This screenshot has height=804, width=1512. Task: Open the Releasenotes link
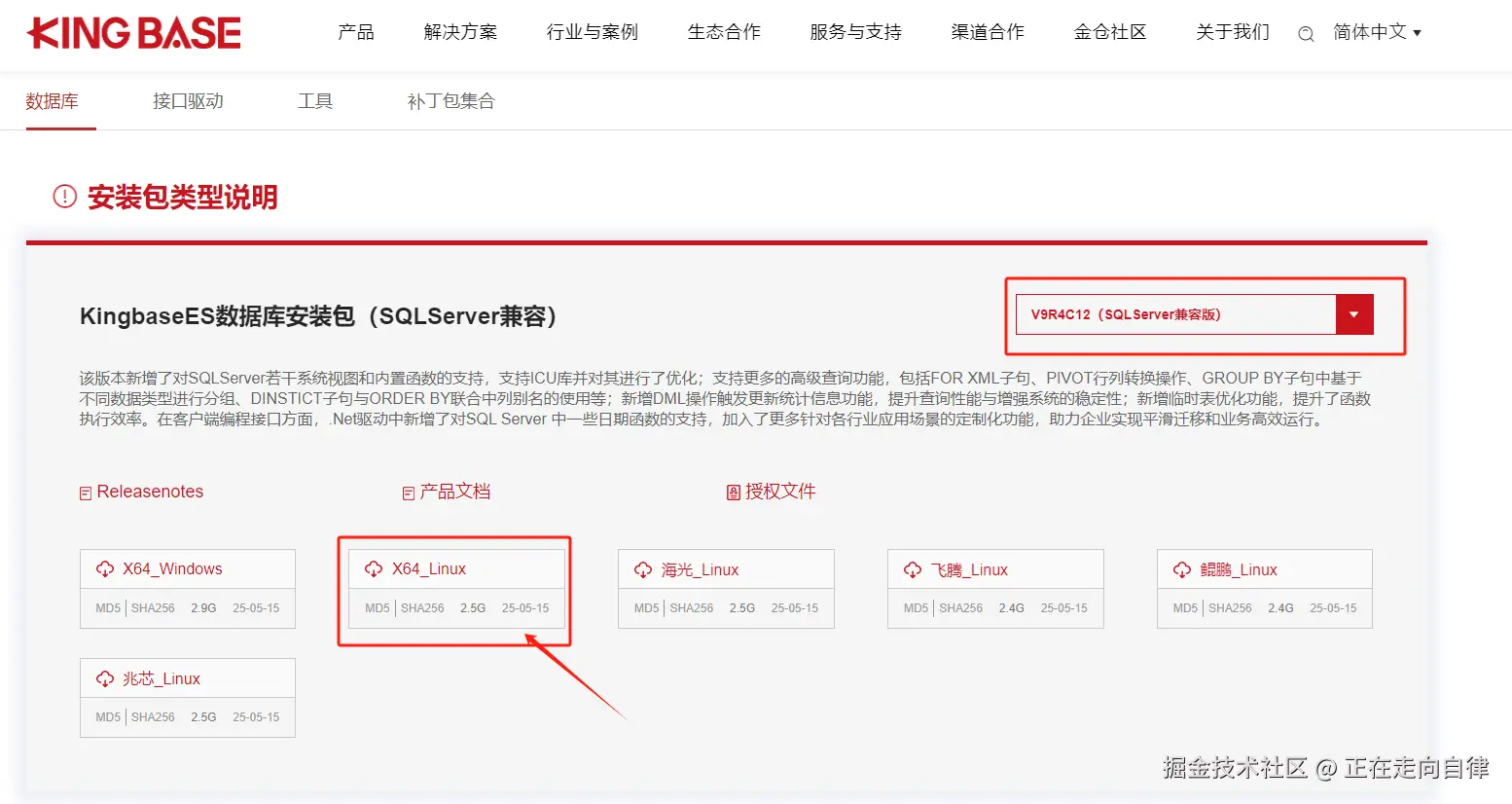(150, 492)
